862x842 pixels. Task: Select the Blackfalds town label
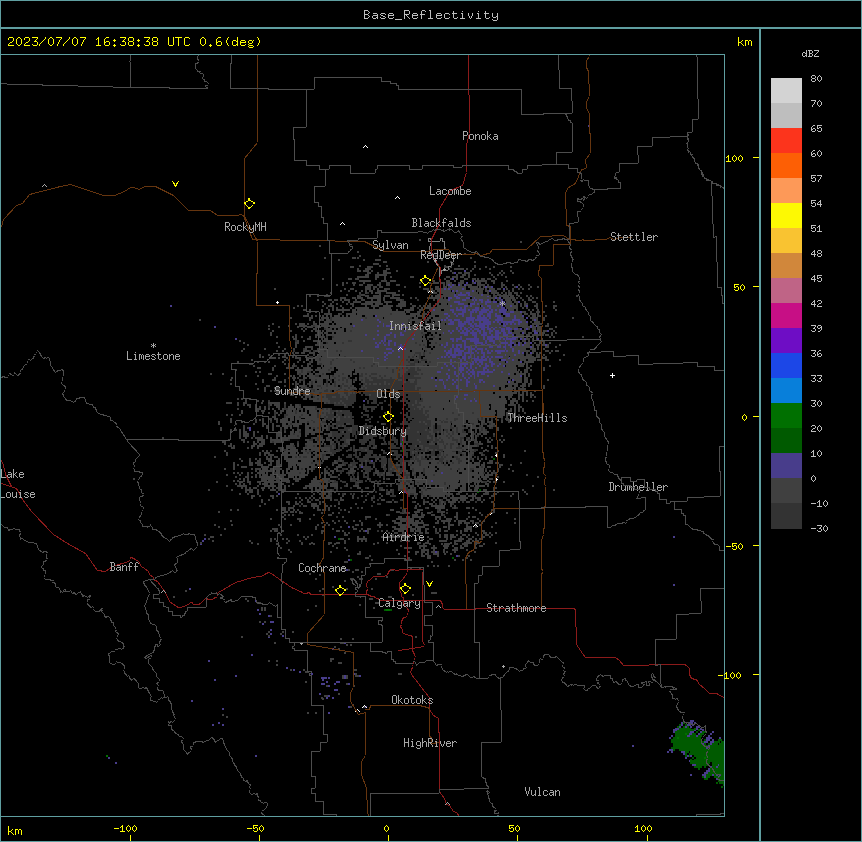point(441,223)
